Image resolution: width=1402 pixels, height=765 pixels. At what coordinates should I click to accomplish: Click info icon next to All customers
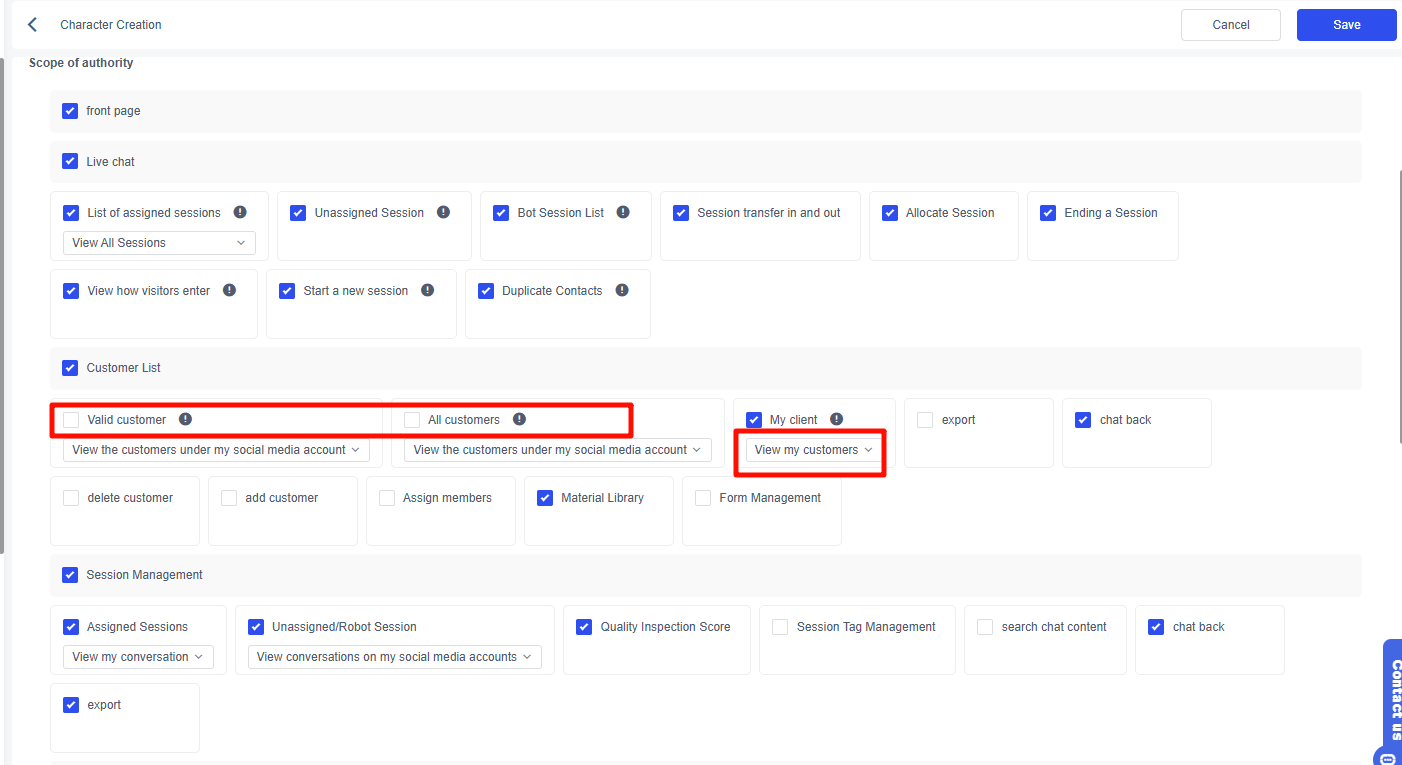pos(519,419)
